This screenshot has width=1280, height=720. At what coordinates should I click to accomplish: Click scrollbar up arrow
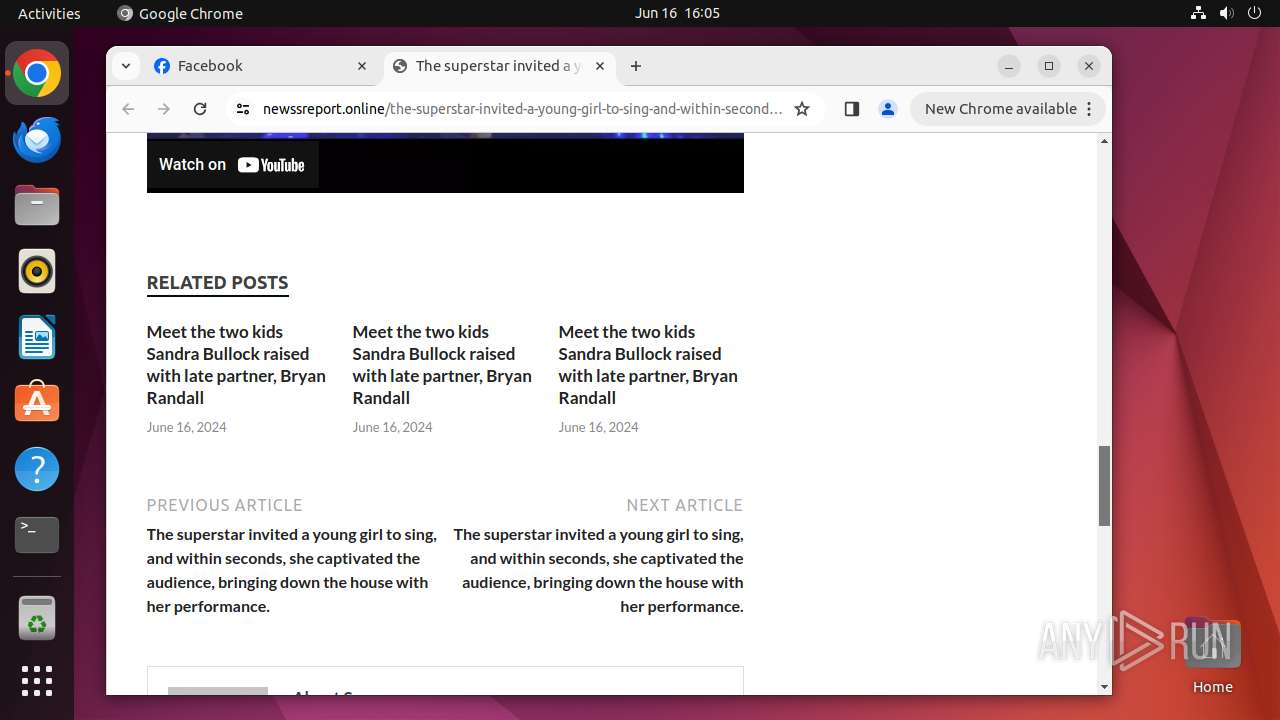tap(1104, 141)
